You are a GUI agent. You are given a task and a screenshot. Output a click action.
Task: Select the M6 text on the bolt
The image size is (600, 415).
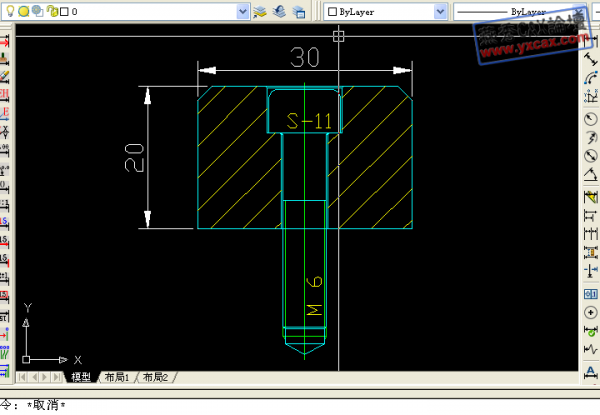click(x=315, y=296)
